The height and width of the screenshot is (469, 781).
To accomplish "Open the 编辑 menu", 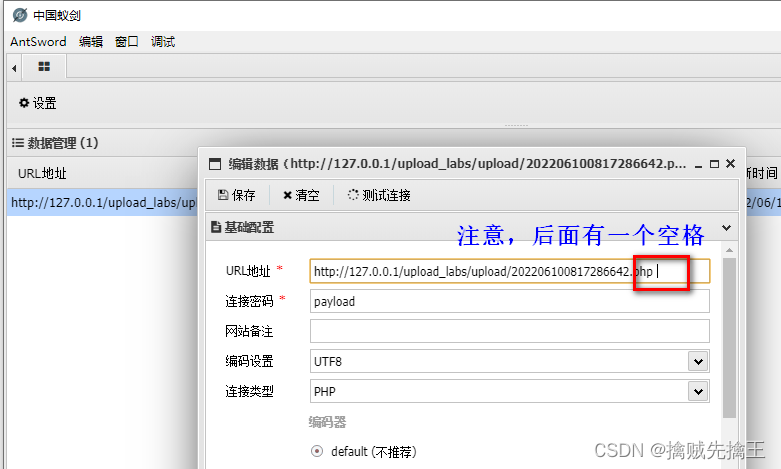I will pyautogui.click(x=91, y=42).
